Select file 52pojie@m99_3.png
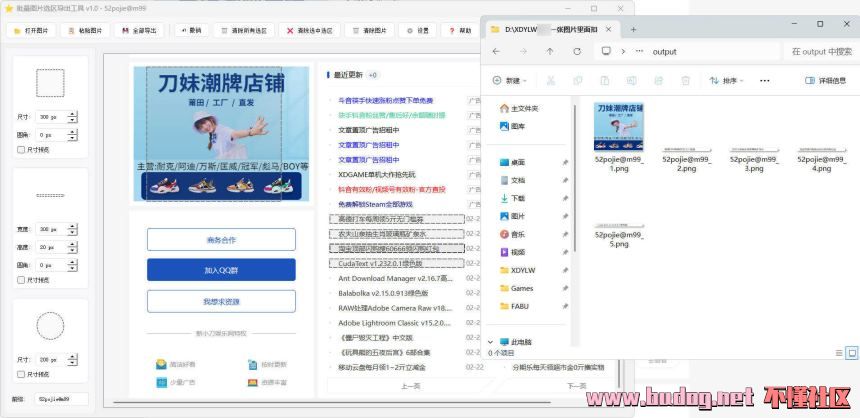 (754, 159)
